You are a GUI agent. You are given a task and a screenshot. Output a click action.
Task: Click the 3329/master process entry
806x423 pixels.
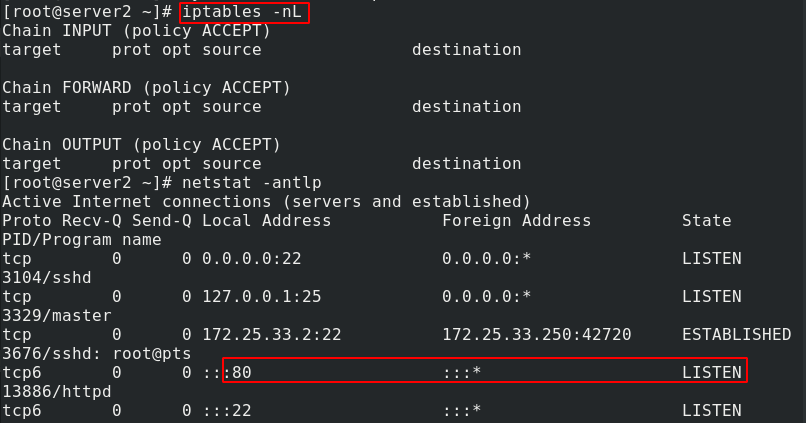(x=57, y=316)
